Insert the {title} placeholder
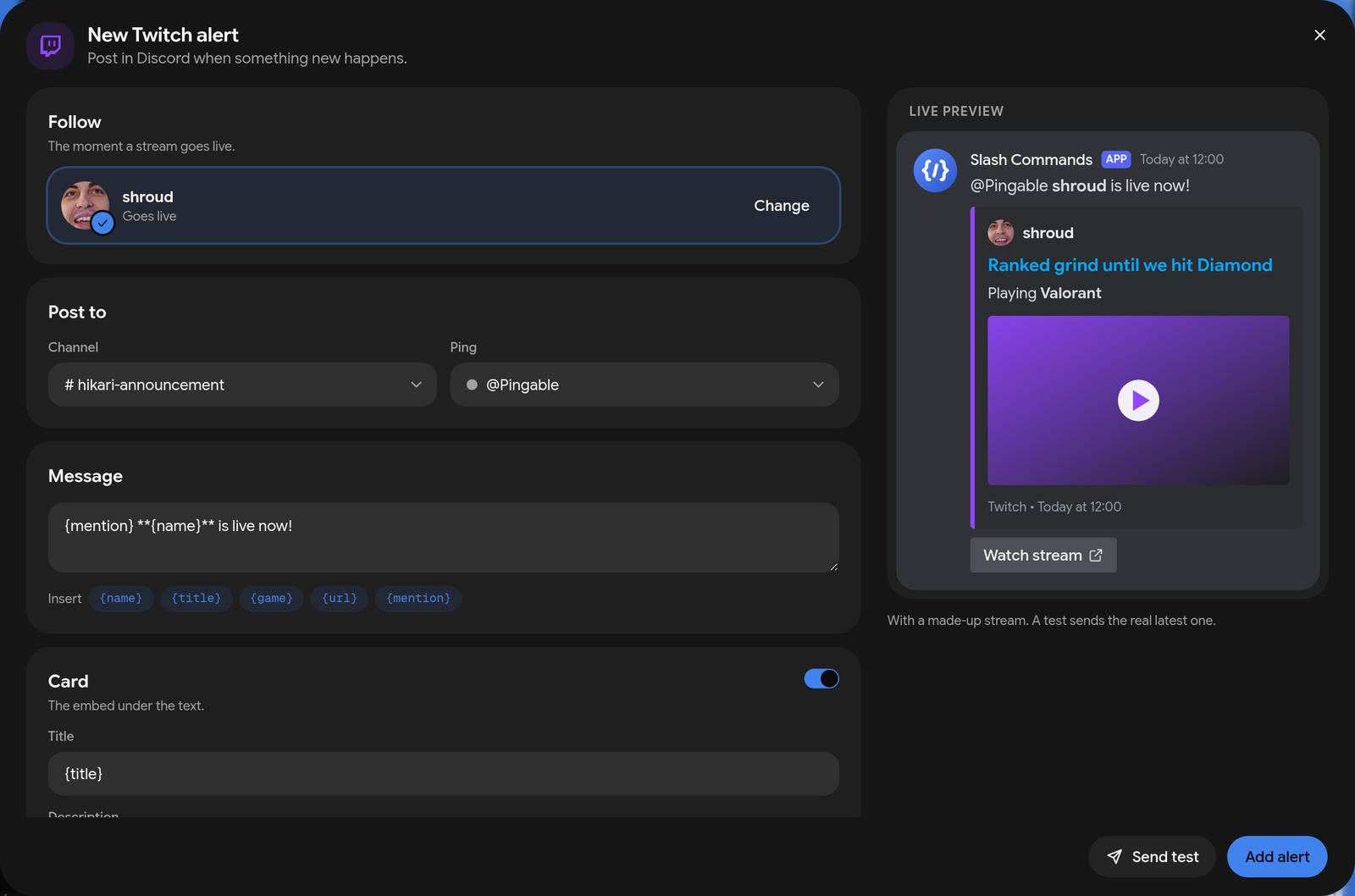The width and height of the screenshot is (1355, 896). click(x=196, y=599)
